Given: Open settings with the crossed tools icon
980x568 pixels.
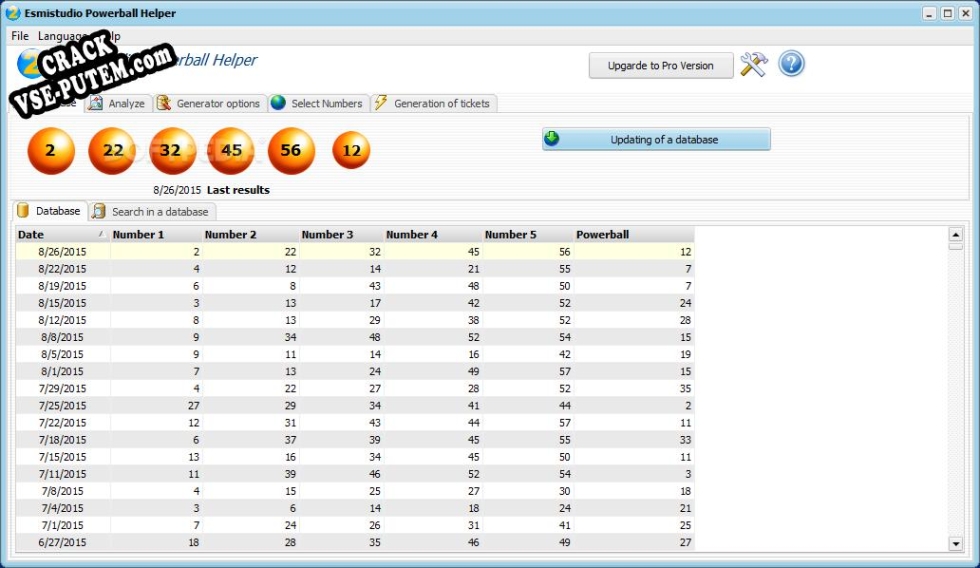Looking at the screenshot, I should (x=754, y=64).
